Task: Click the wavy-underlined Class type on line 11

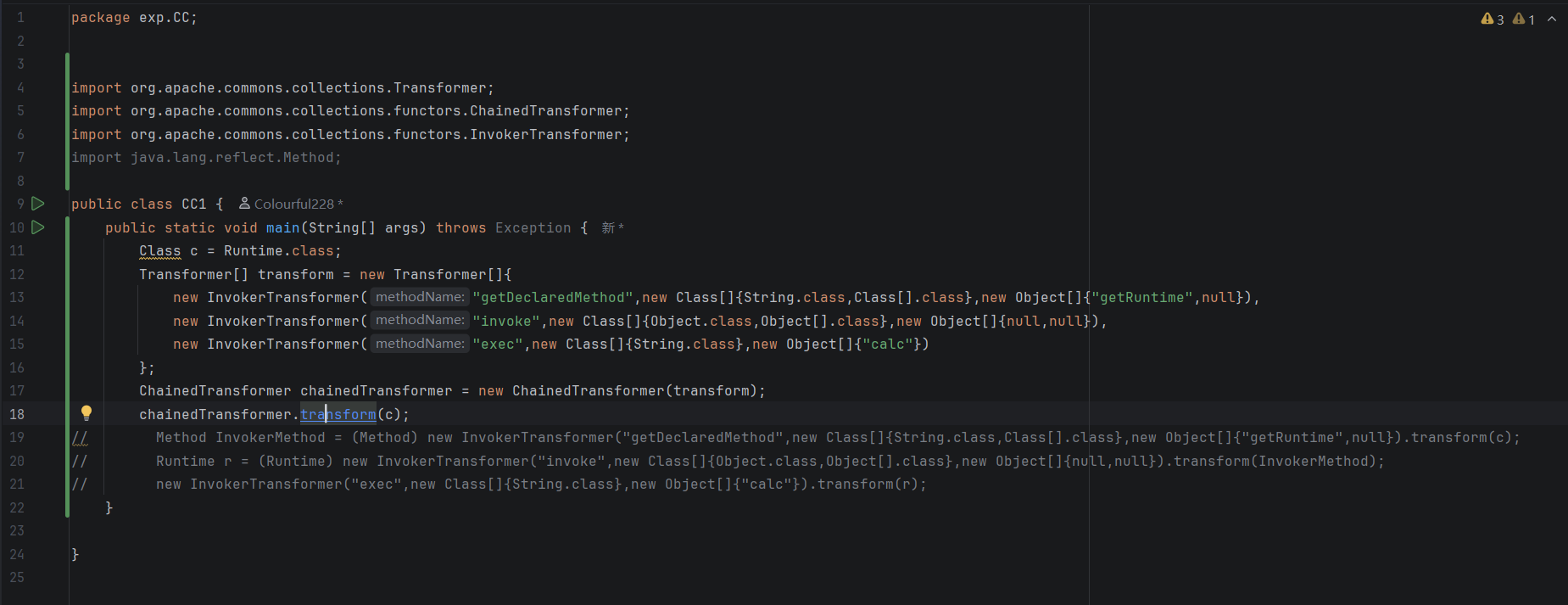Action: point(160,251)
